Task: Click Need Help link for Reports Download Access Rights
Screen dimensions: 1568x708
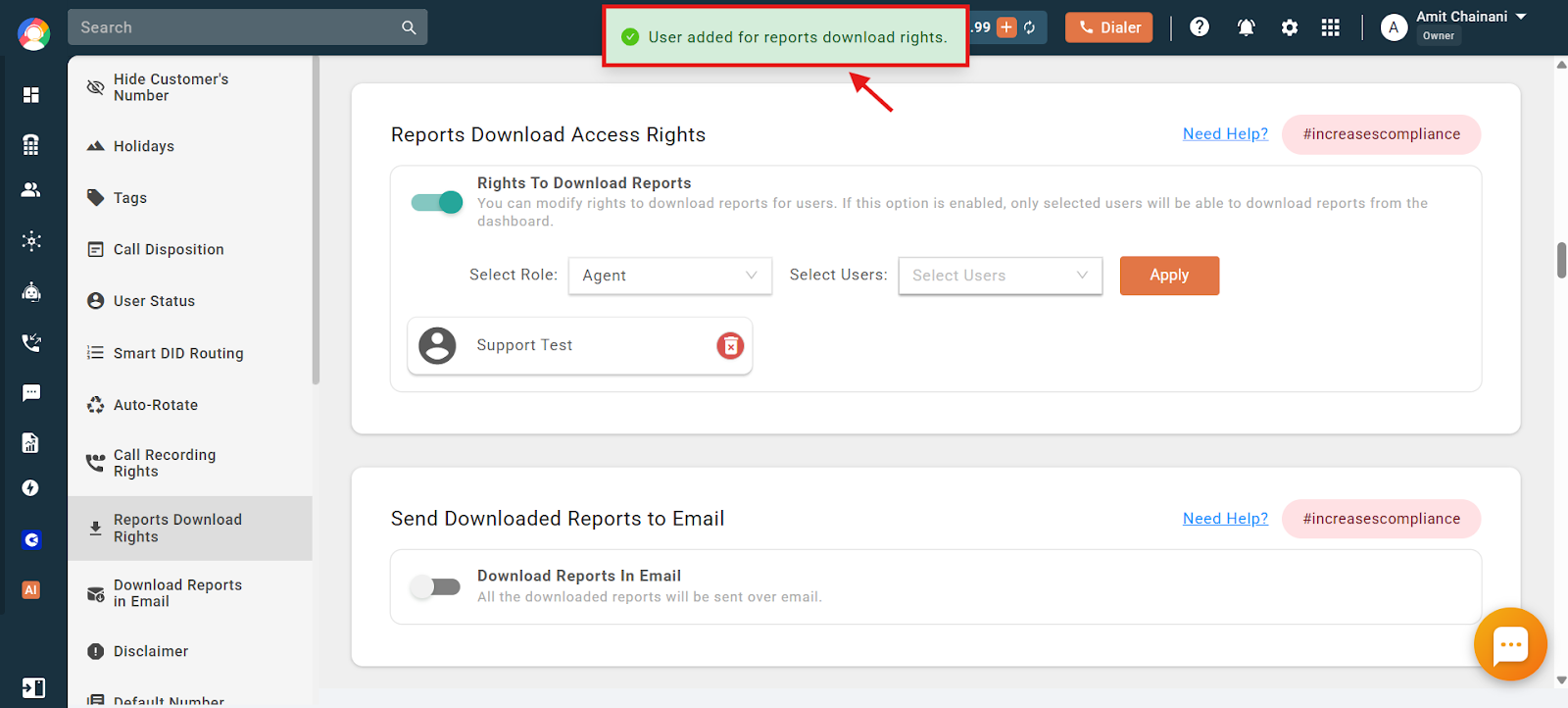Action: pos(1225,134)
